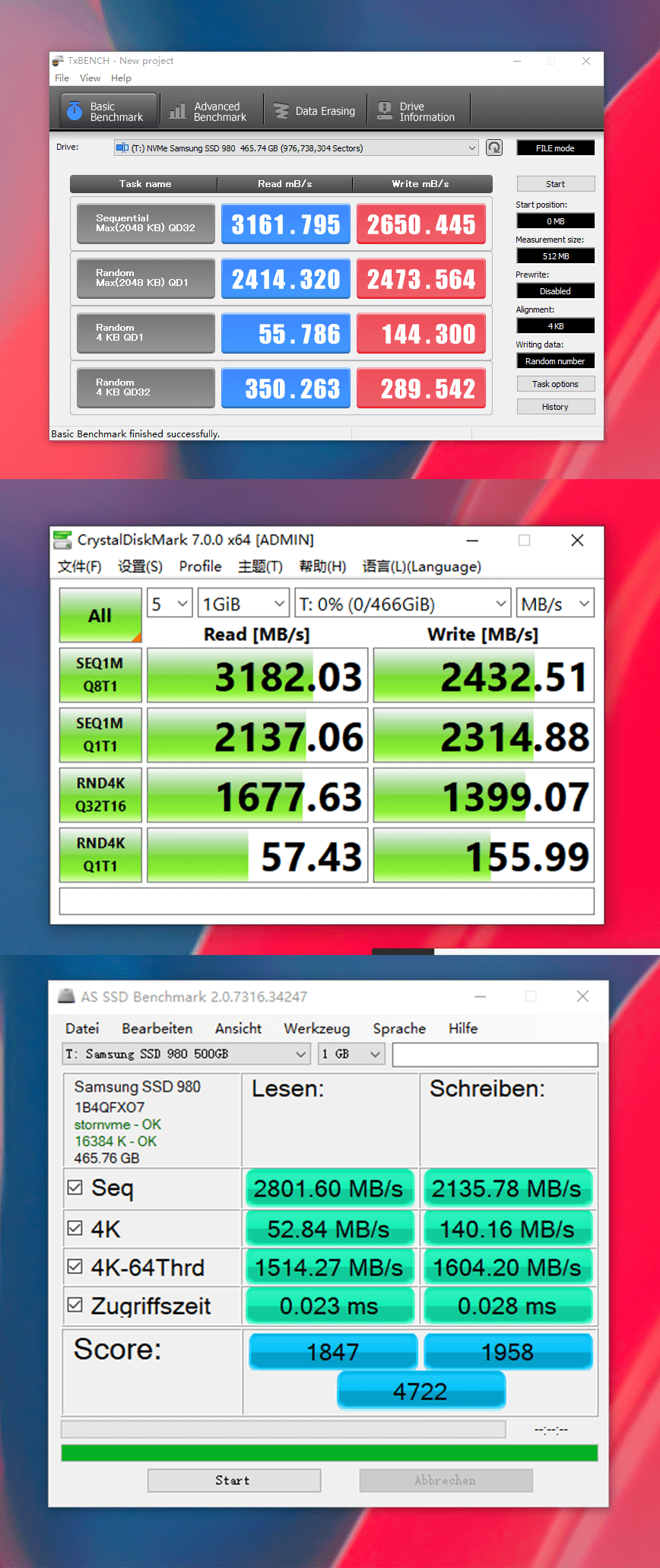Click the Measurement size 512 MB field
This screenshot has height=1568, width=660.
click(555, 256)
